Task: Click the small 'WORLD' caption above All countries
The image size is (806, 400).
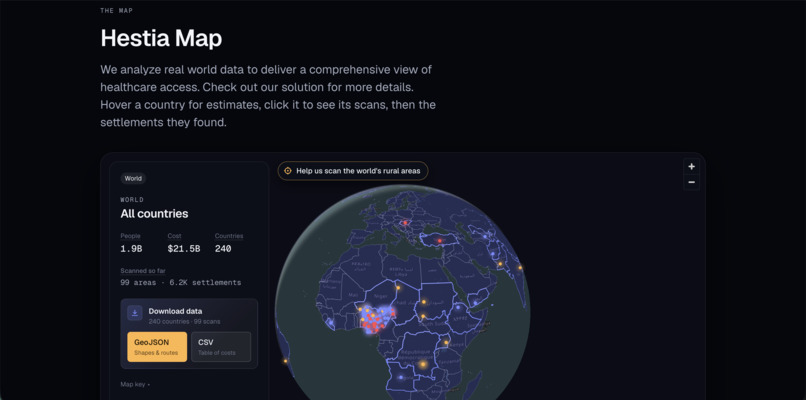Action: point(132,199)
